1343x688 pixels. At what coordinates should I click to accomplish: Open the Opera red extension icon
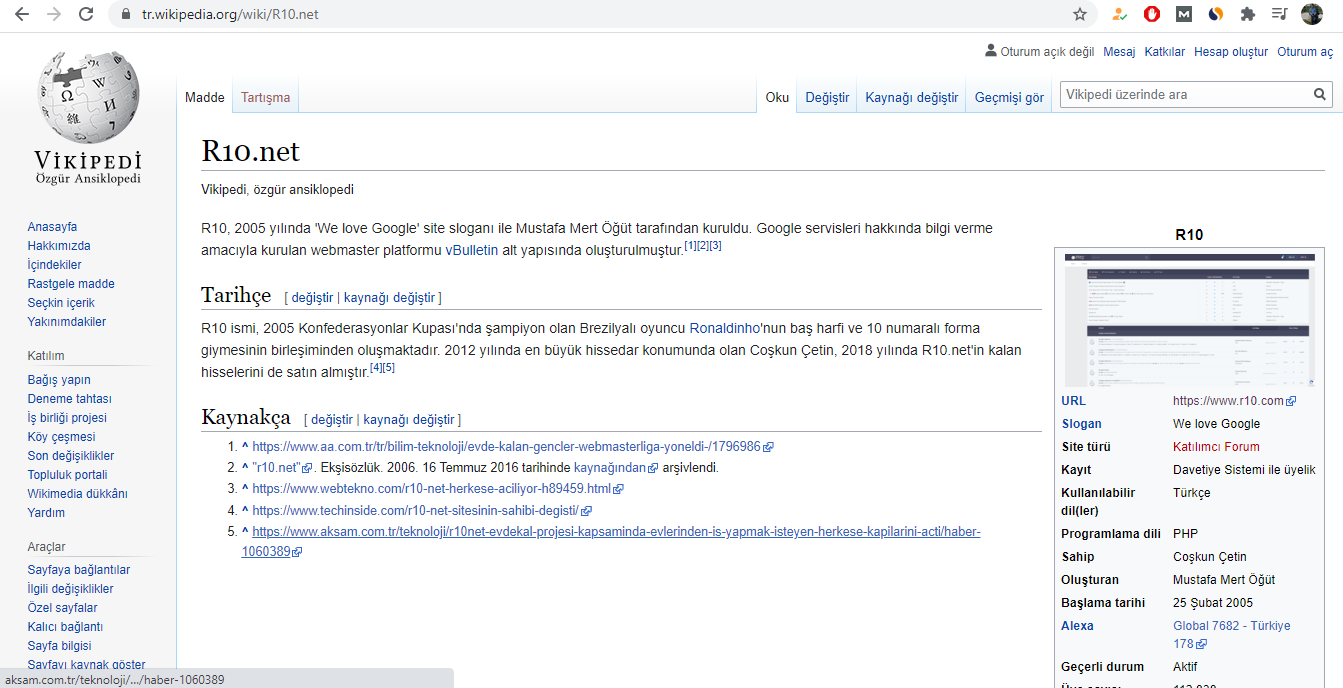1152,14
